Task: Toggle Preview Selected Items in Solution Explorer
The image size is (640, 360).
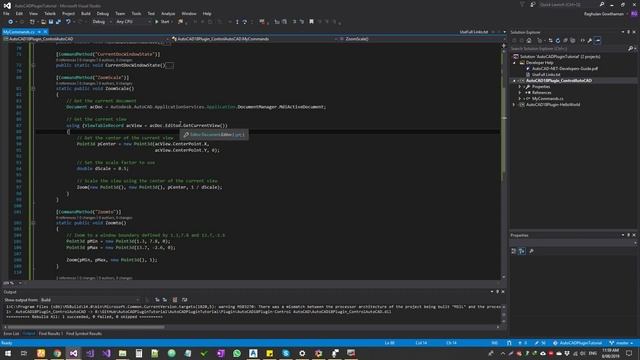Action: click(x=598, y=40)
